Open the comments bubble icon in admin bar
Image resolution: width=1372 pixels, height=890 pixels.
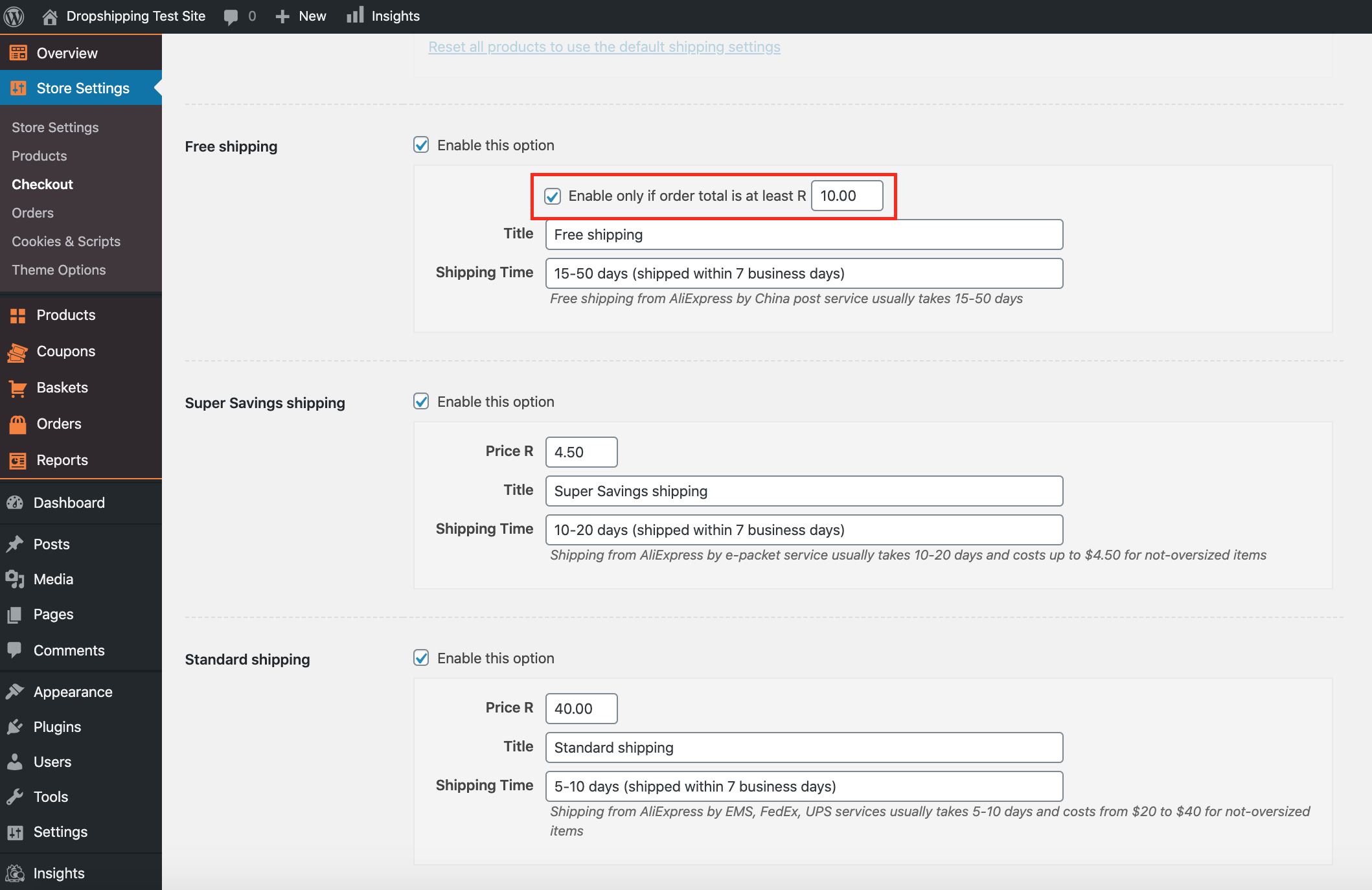coord(231,16)
